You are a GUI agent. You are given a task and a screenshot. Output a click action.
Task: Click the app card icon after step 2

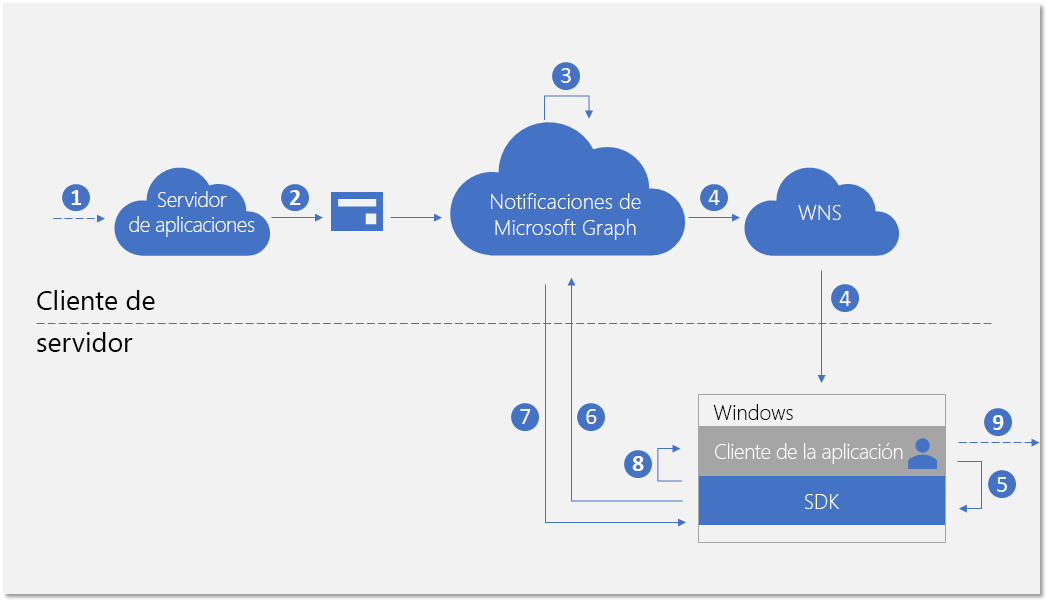356,210
